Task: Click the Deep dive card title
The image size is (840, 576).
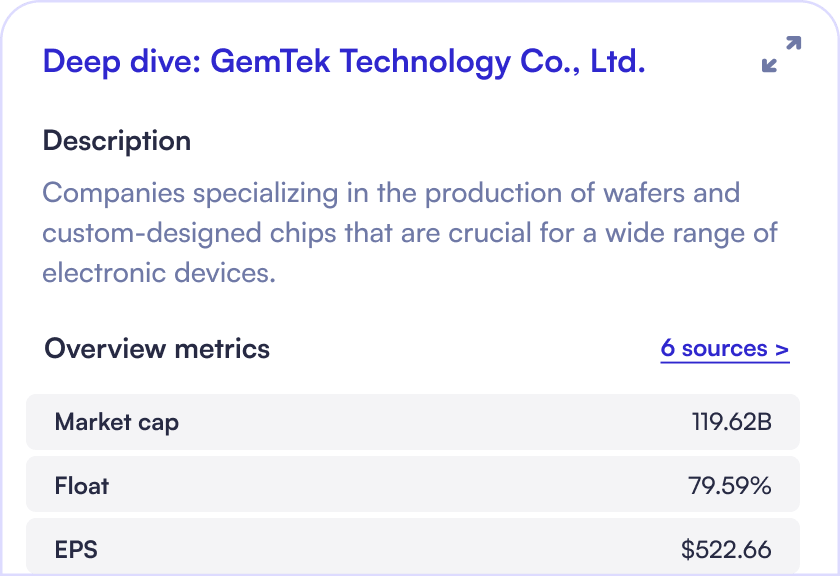Action: [343, 62]
